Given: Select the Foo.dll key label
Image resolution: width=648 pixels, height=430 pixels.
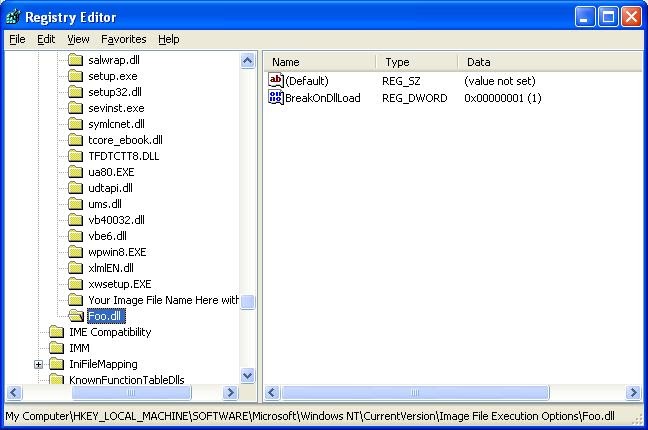Looking at the screenshot, I should [105, 316].
